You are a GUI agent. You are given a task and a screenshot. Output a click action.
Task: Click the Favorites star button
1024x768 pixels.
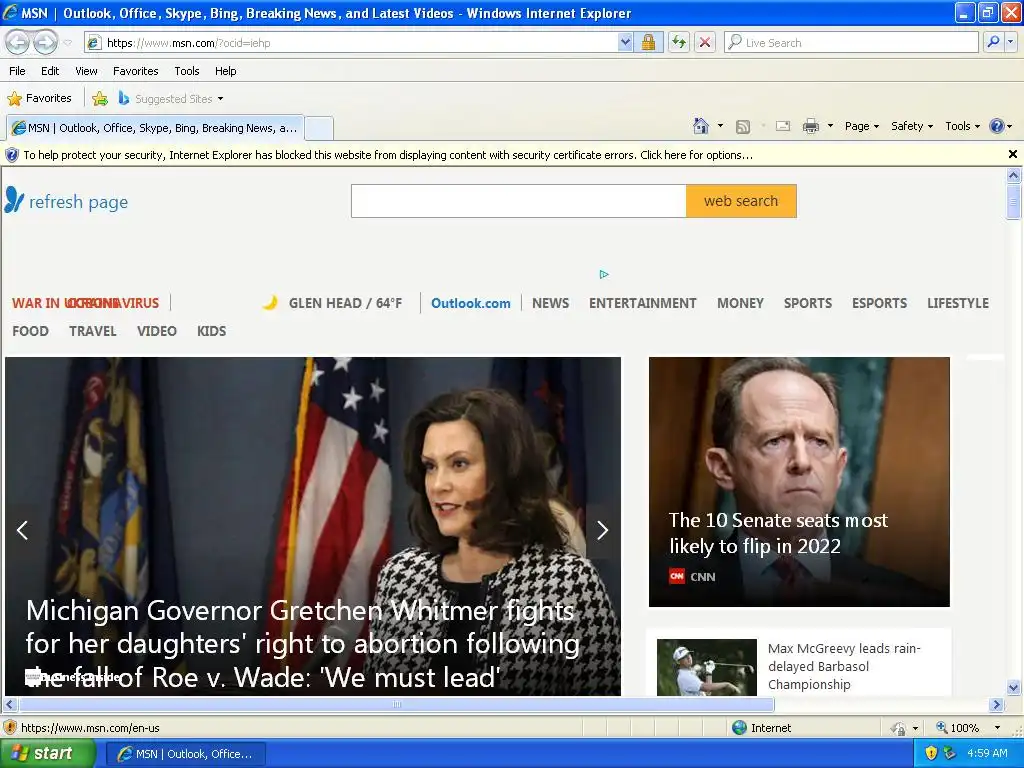coord(39,99)
